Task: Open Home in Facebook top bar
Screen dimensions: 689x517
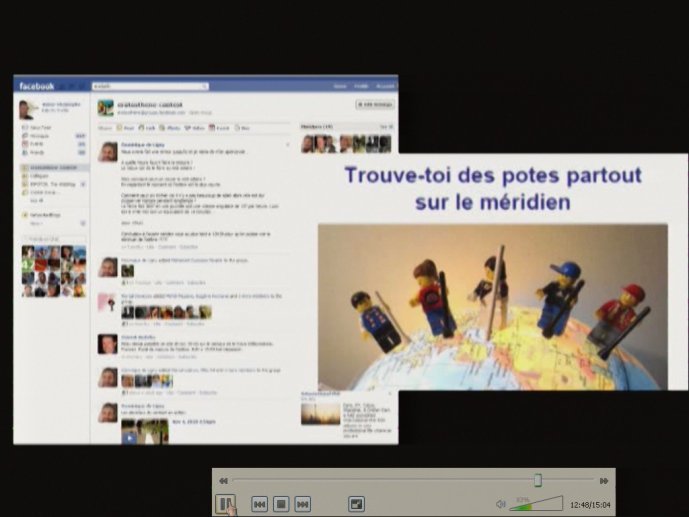Action: coord(340,87)
